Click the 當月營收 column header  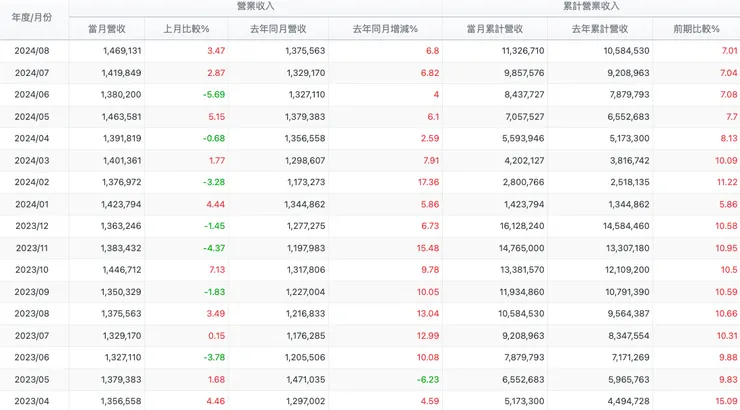[107, 29]
